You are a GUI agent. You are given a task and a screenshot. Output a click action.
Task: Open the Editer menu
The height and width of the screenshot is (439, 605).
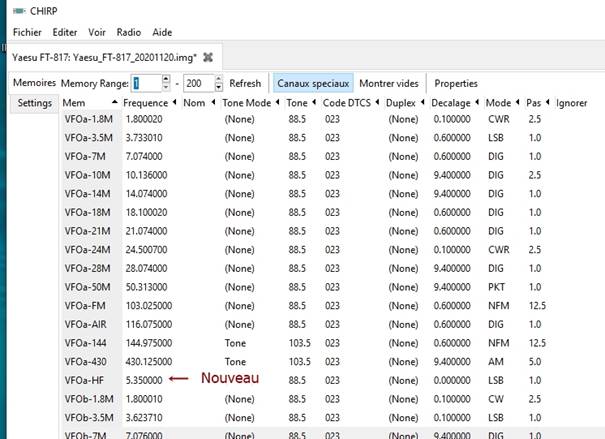tap(65, 32)
